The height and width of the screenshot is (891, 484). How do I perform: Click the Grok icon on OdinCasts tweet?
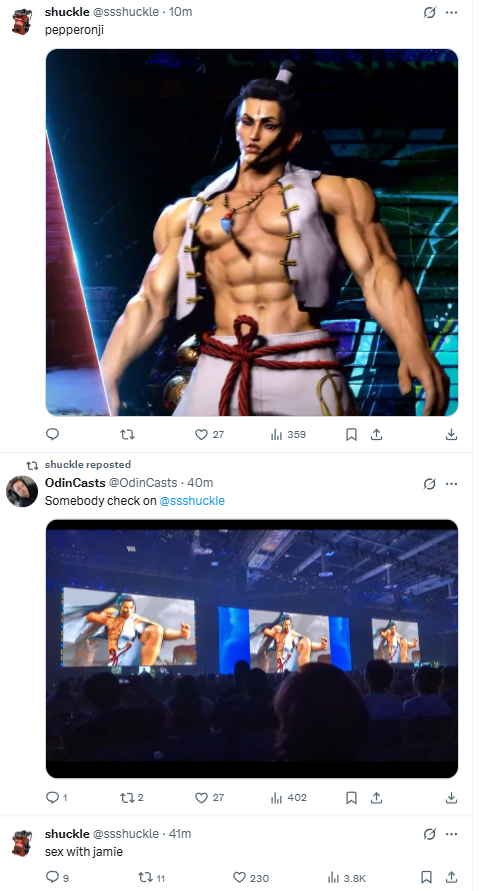[x=429, y=484]
